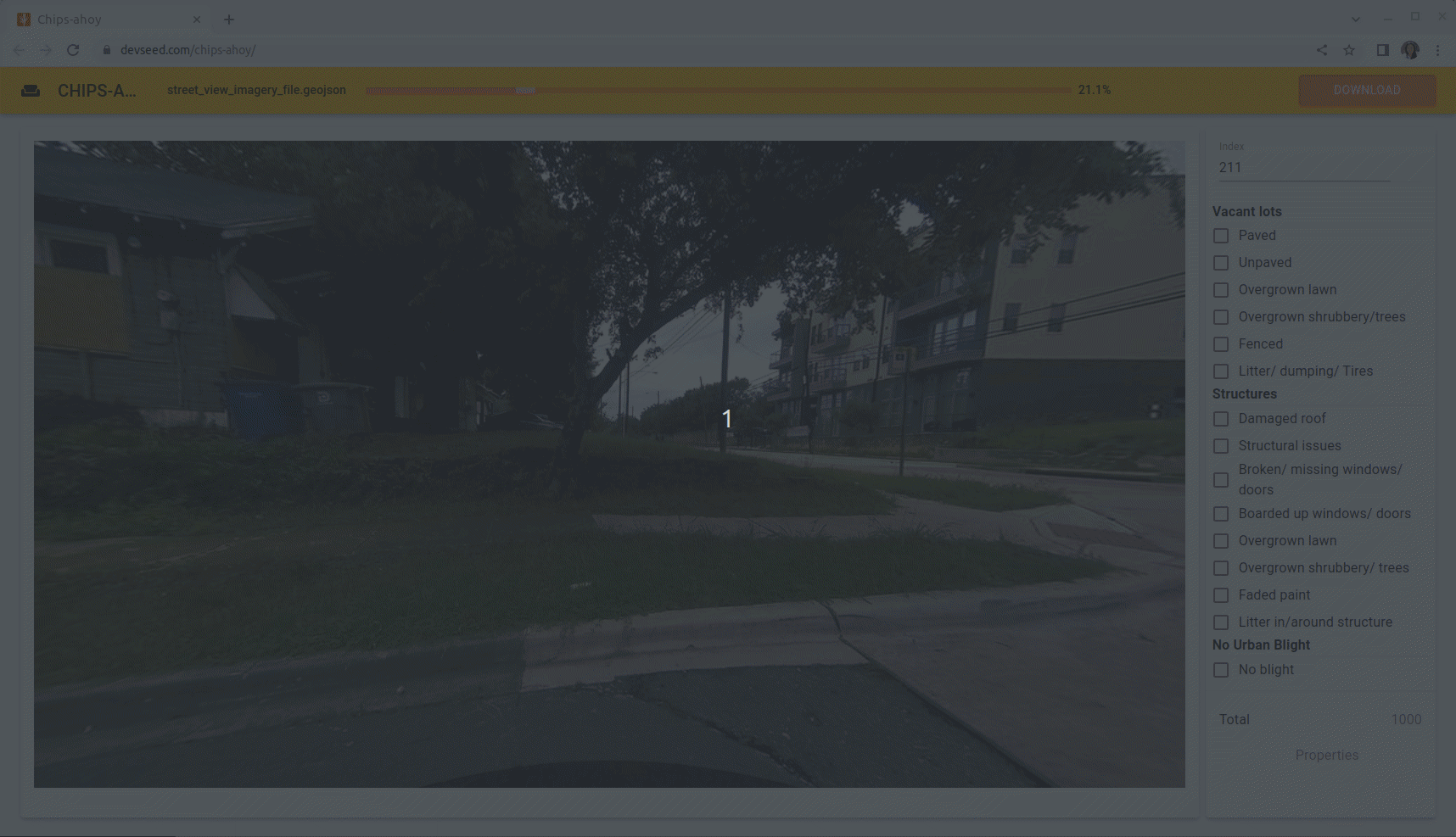This screenshot has height=837, width=1456.
Task: Open Chrome three-dot menu
Action: coord(1437,50)
